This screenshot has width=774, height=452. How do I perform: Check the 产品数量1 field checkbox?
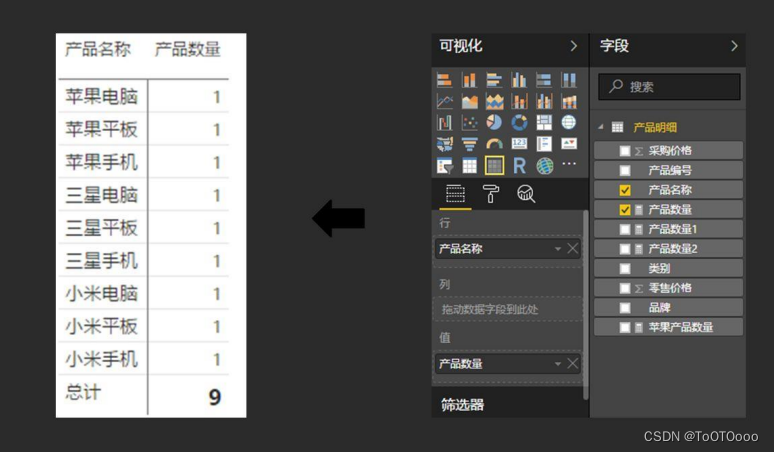(x=625, y=229)
